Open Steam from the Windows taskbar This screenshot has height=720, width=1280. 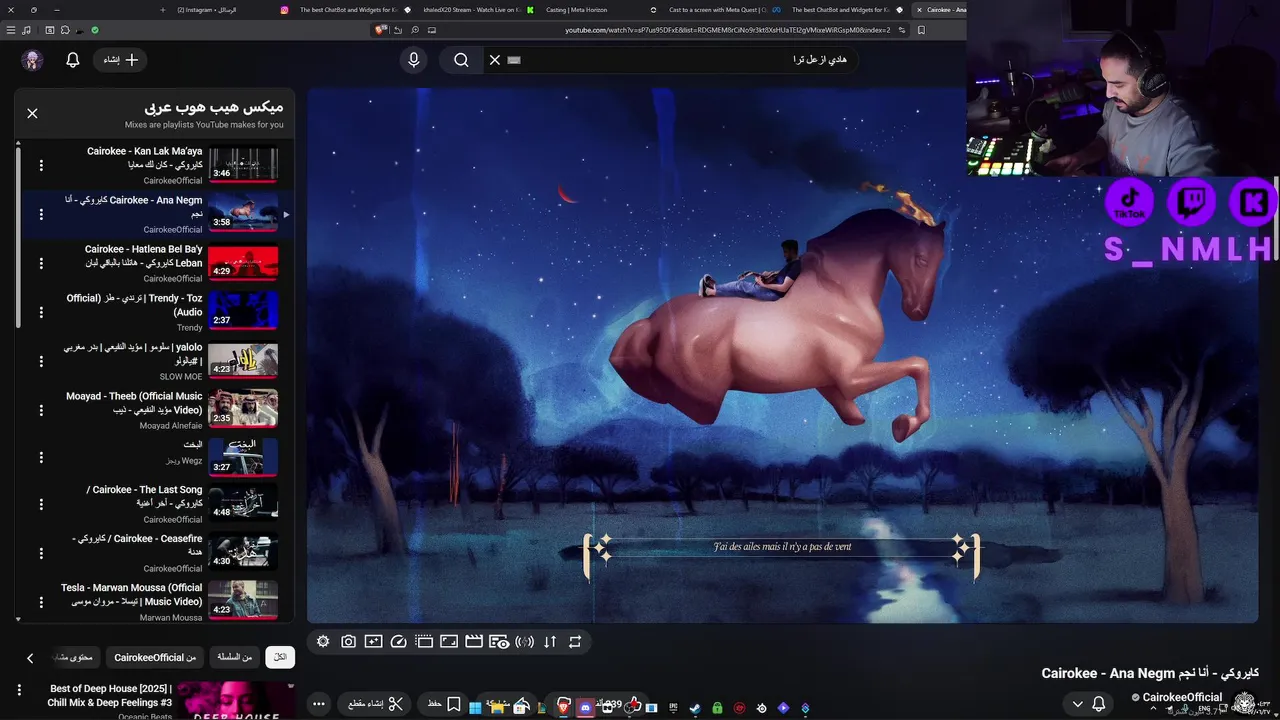695,708
